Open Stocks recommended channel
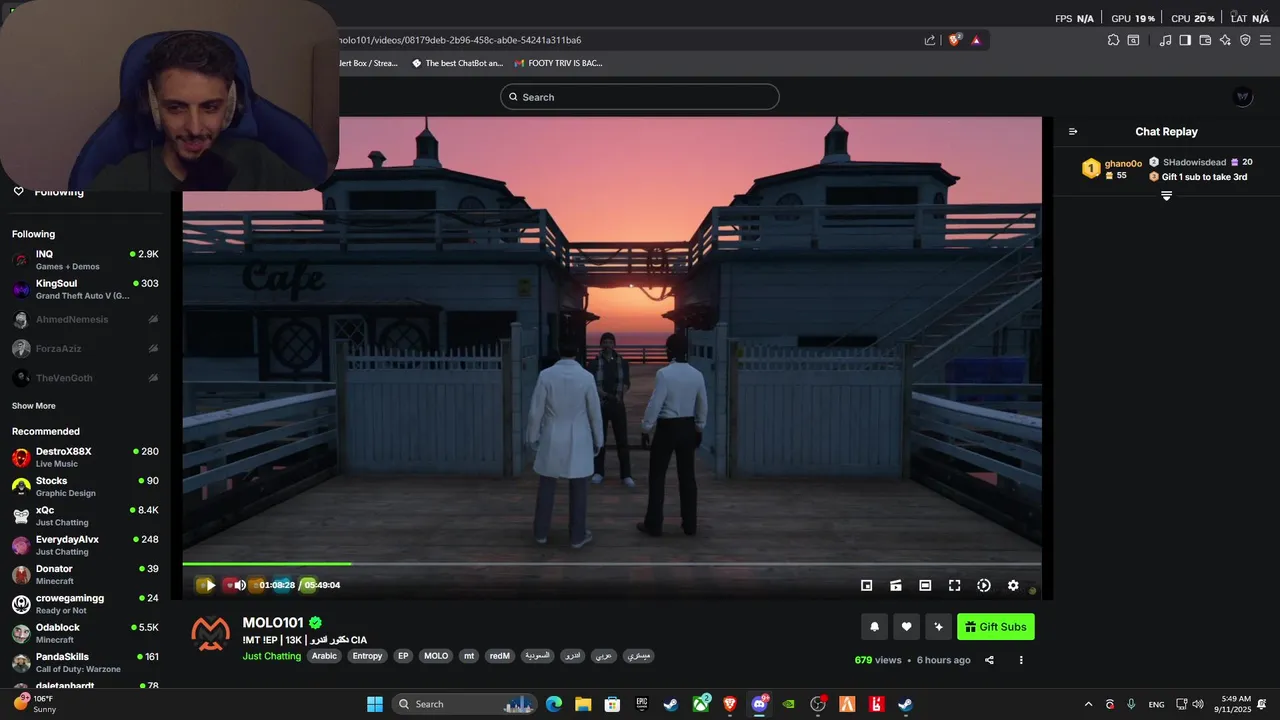This screenshot has height=720, width=1280. pyautogui.click(x=85, y=486)
